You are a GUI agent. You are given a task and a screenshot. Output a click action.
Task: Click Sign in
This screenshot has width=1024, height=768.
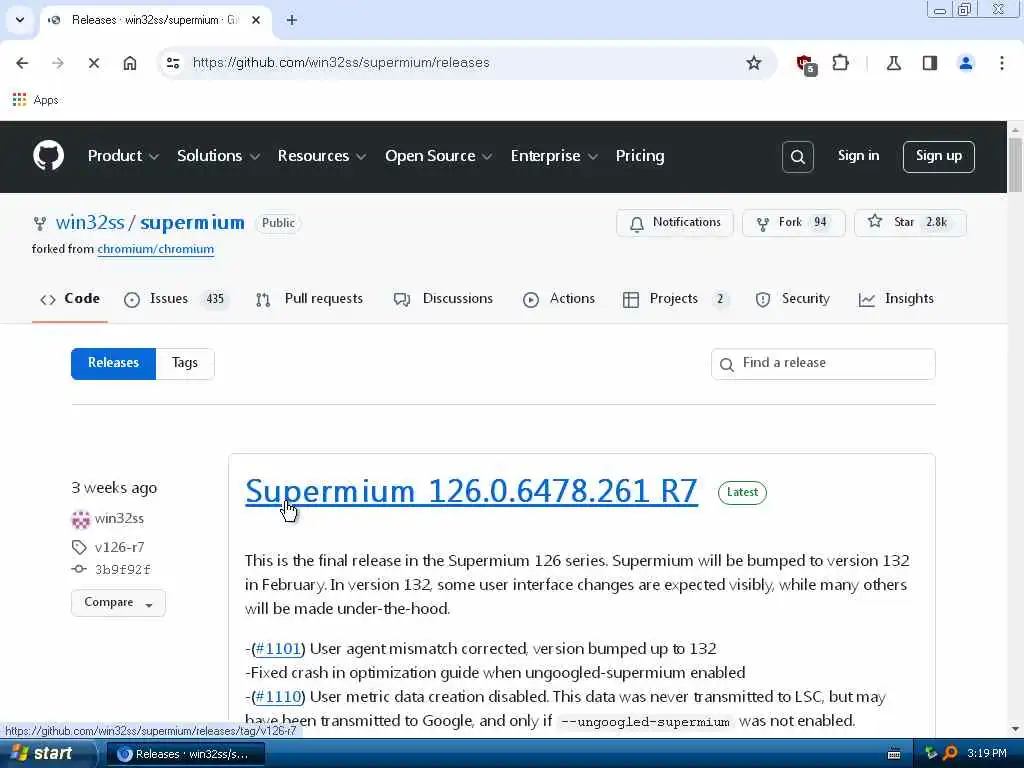(858, 155)
